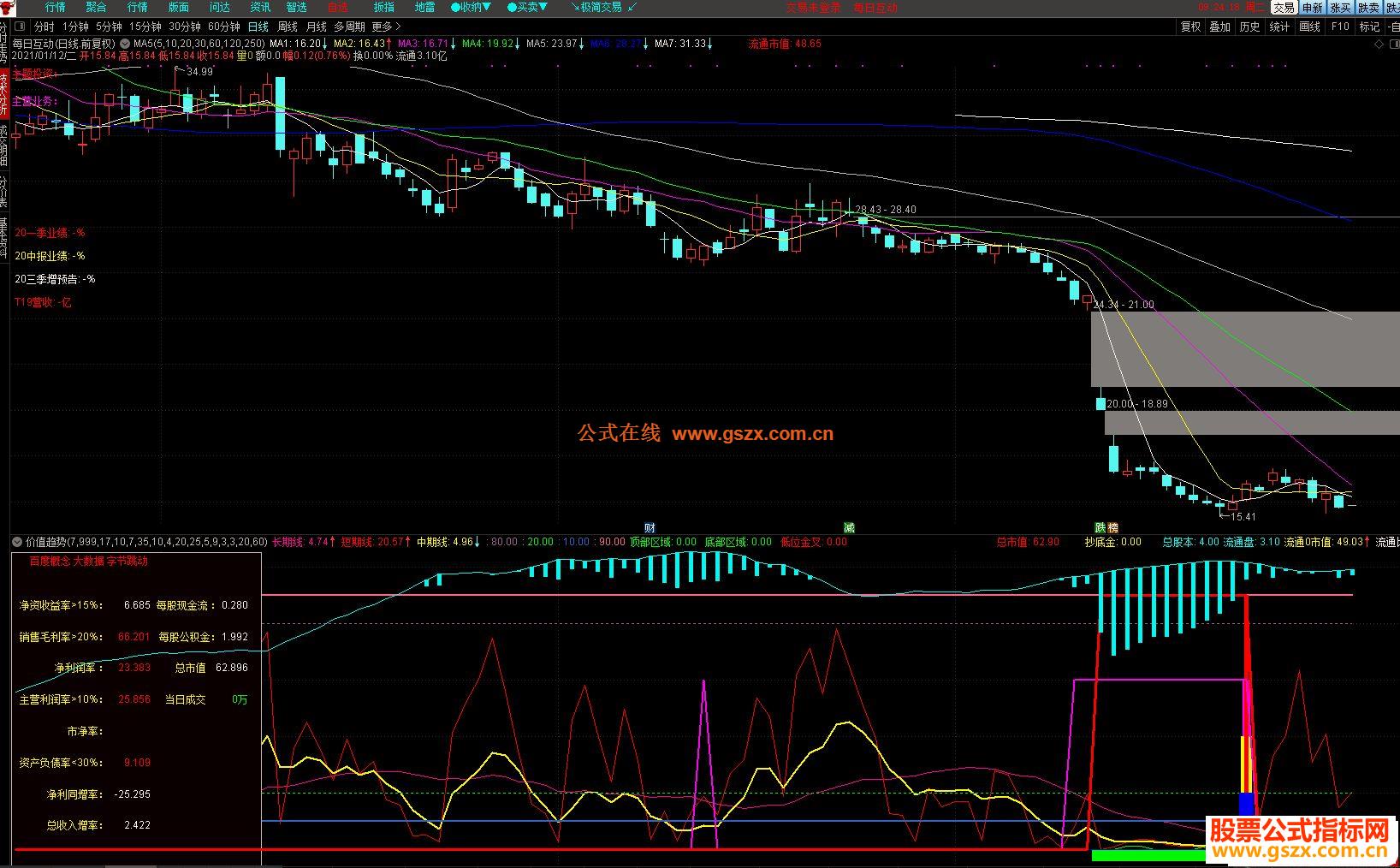The height and width of the screenshot is (868, 1400).
Task: Click 画线 drawing tool button
Action: pyautogui.click(x=1309, y=27)
